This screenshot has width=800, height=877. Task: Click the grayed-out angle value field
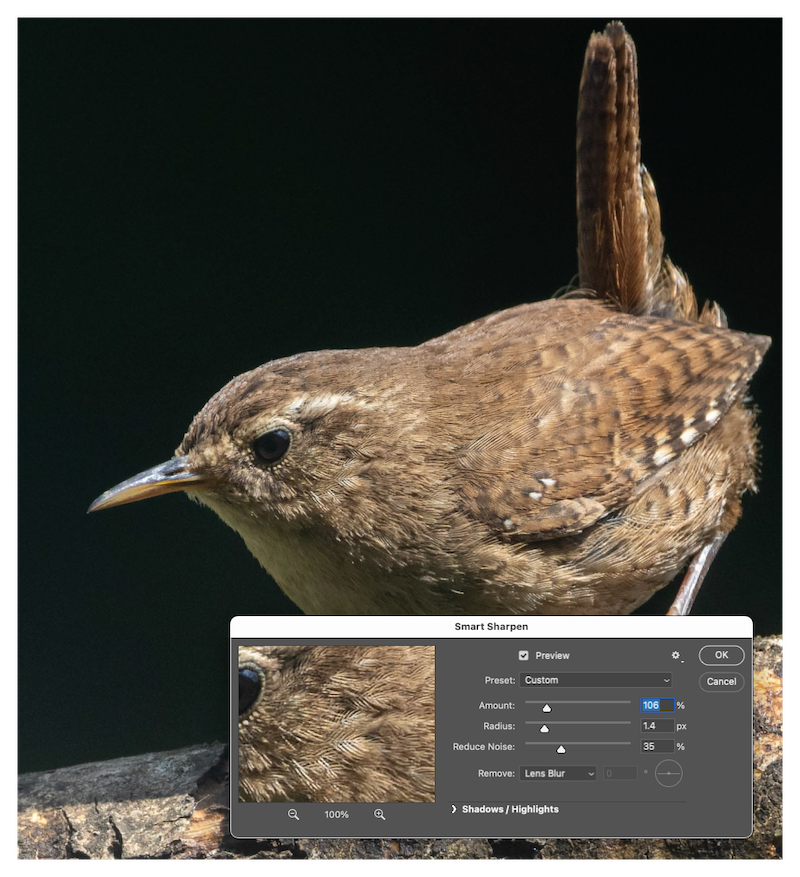point(622,773)
